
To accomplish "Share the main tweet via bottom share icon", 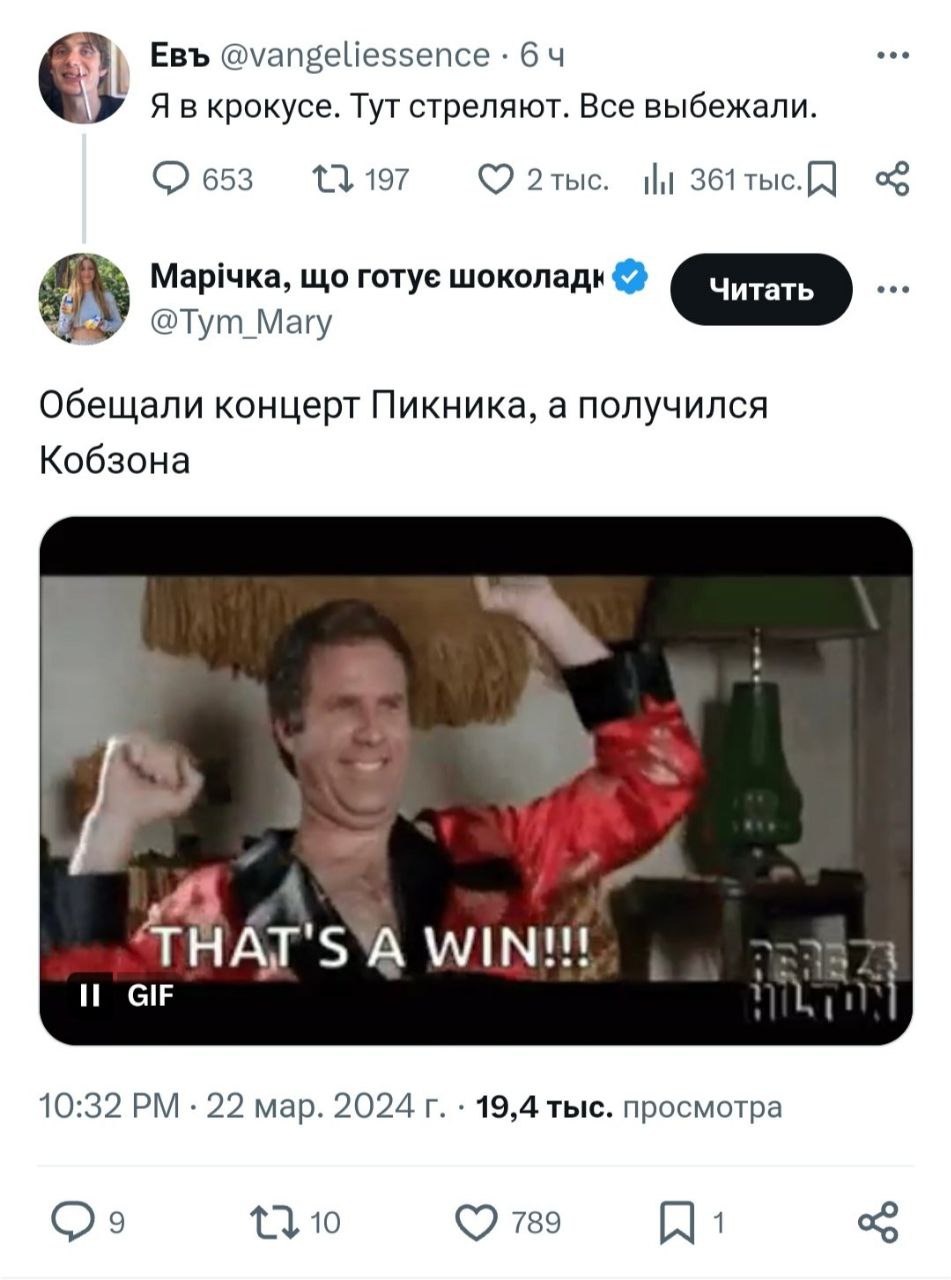I will (879, 1222).
